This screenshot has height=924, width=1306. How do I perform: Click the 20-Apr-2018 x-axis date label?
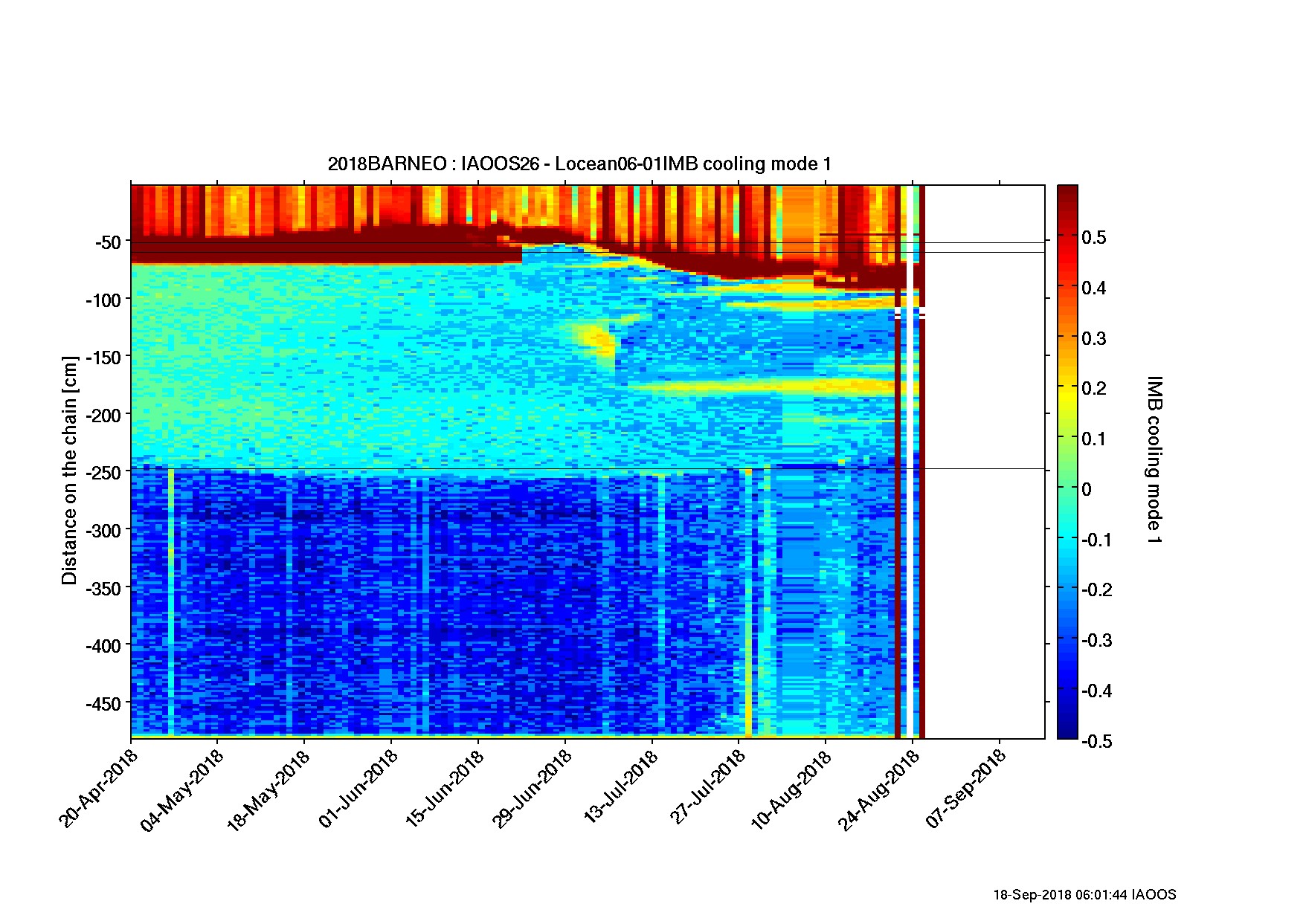[x=100, y=788]
